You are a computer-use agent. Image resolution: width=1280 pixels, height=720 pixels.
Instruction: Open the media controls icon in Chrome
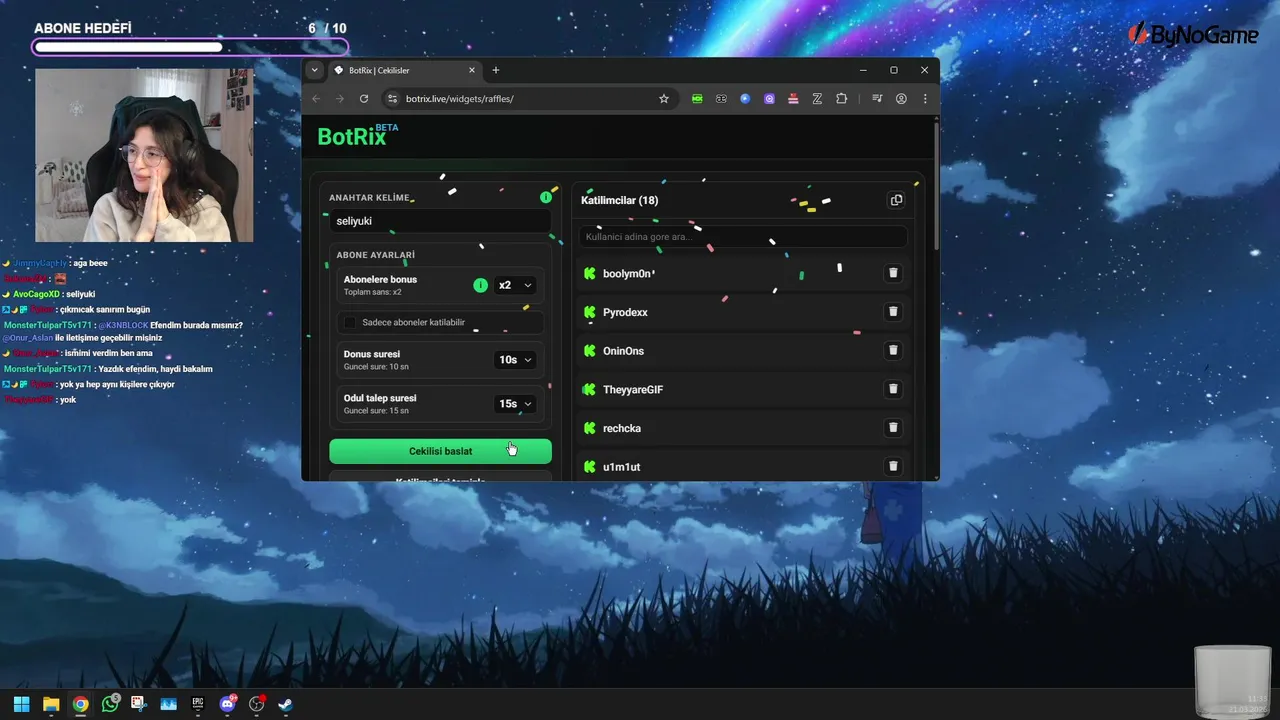pos(877,99)
